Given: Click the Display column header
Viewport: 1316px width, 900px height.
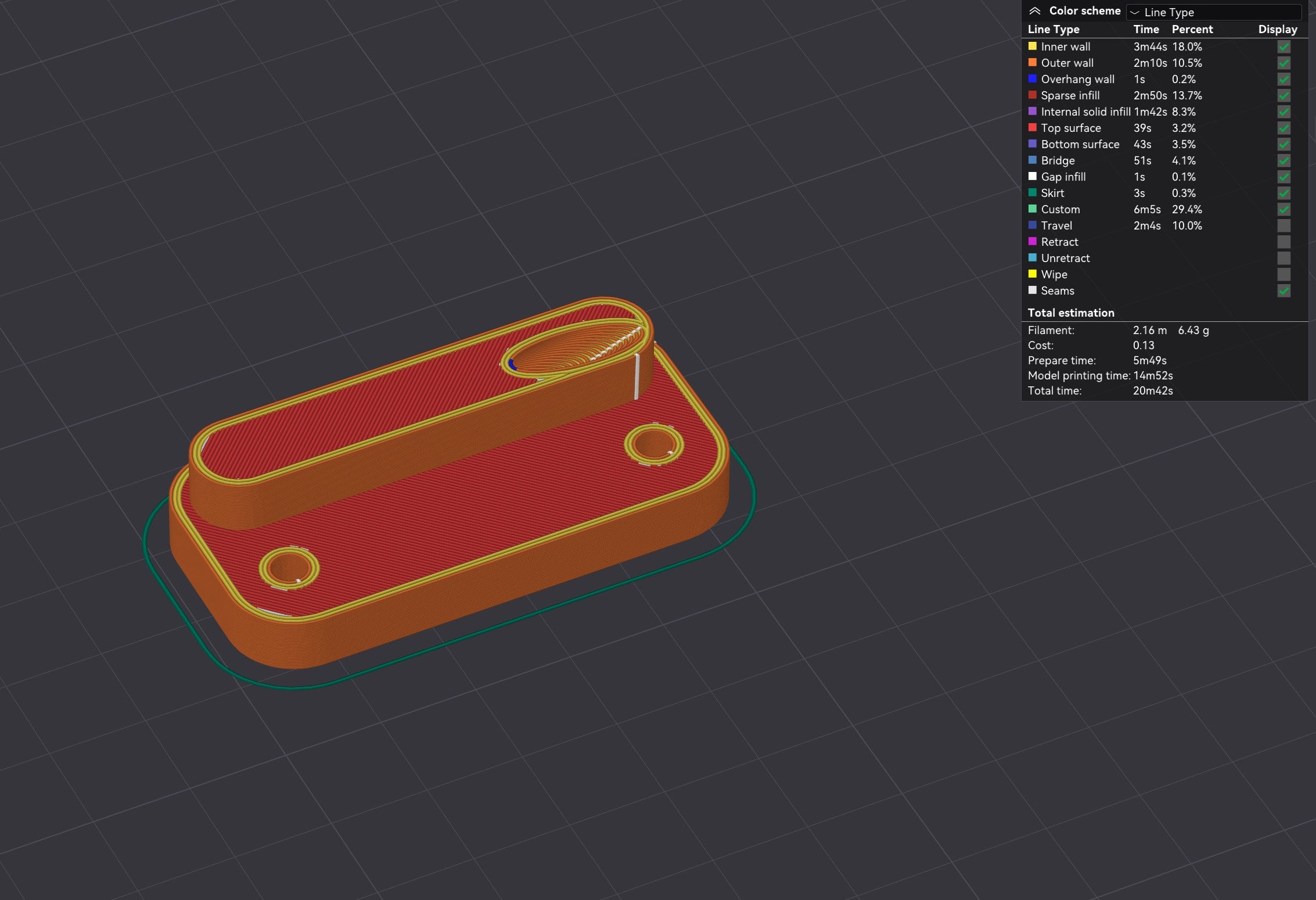Looking at the screenshot, I should coord(1278,29).
